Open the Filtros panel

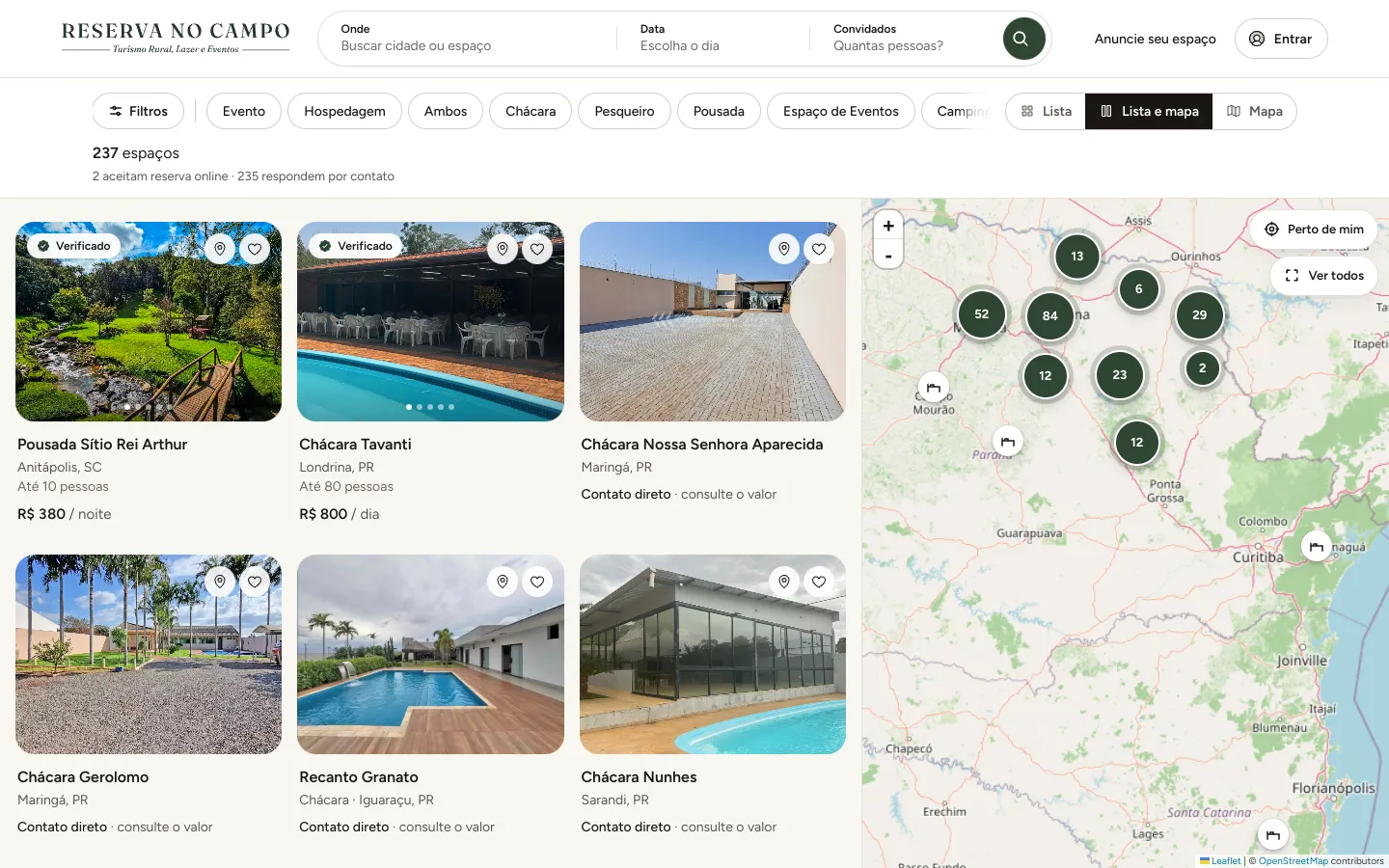(x=139, y=111)
